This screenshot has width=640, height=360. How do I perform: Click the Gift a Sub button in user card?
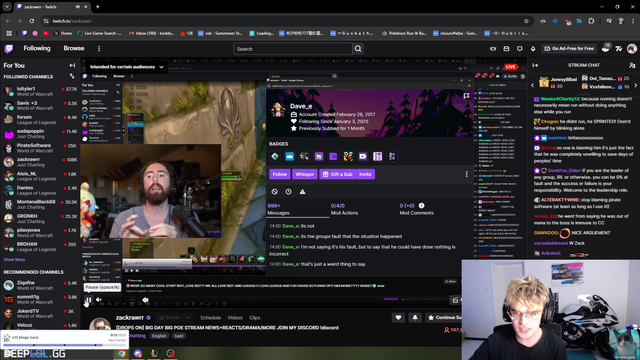[x=338, y=174]
